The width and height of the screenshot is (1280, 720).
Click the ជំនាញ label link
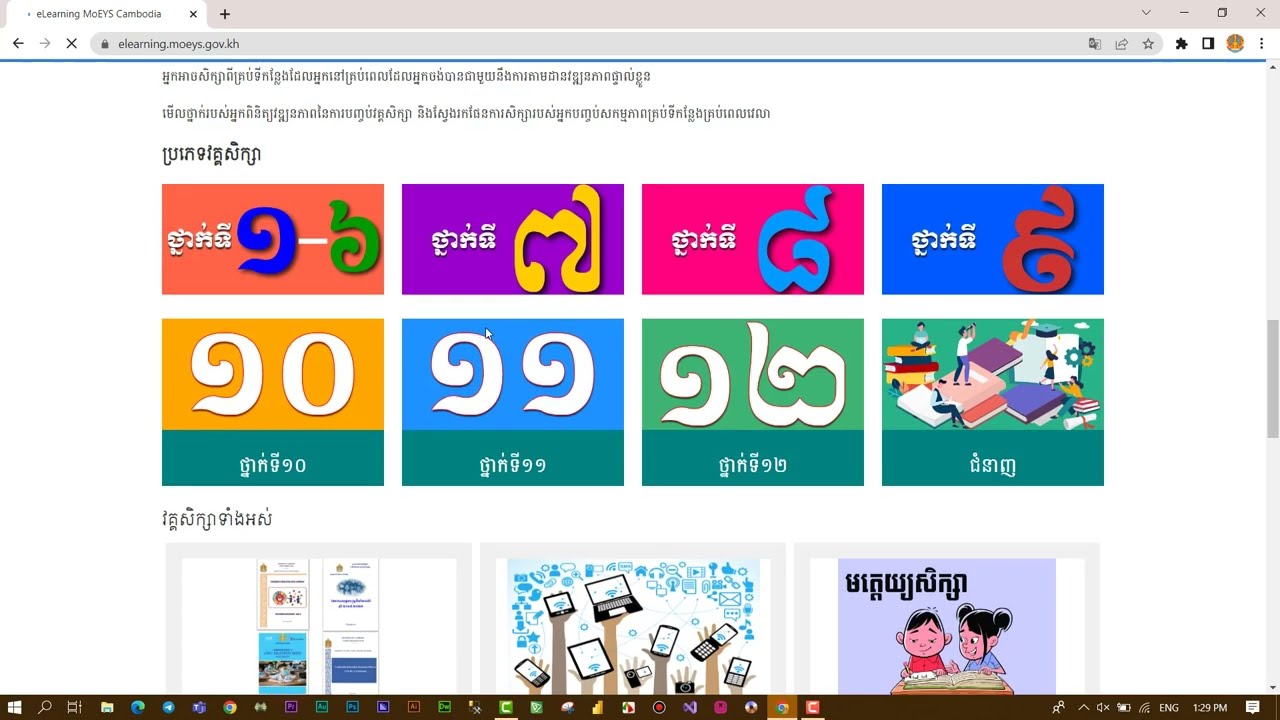coord(993,465)
